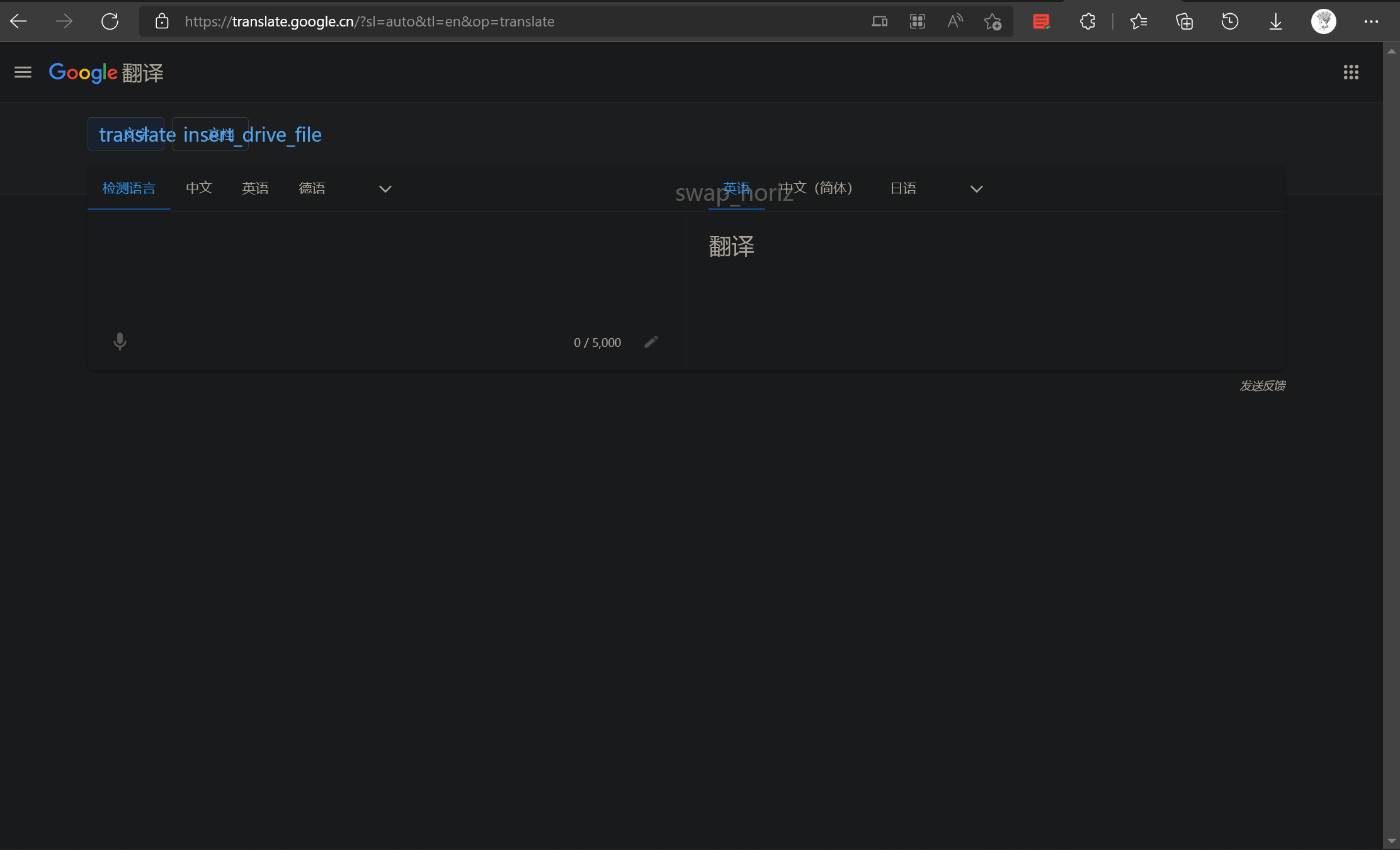Image resolution: width=1400 pixels, height=850 pixels.
Task: Set target language to 日语
Action: 903,188
